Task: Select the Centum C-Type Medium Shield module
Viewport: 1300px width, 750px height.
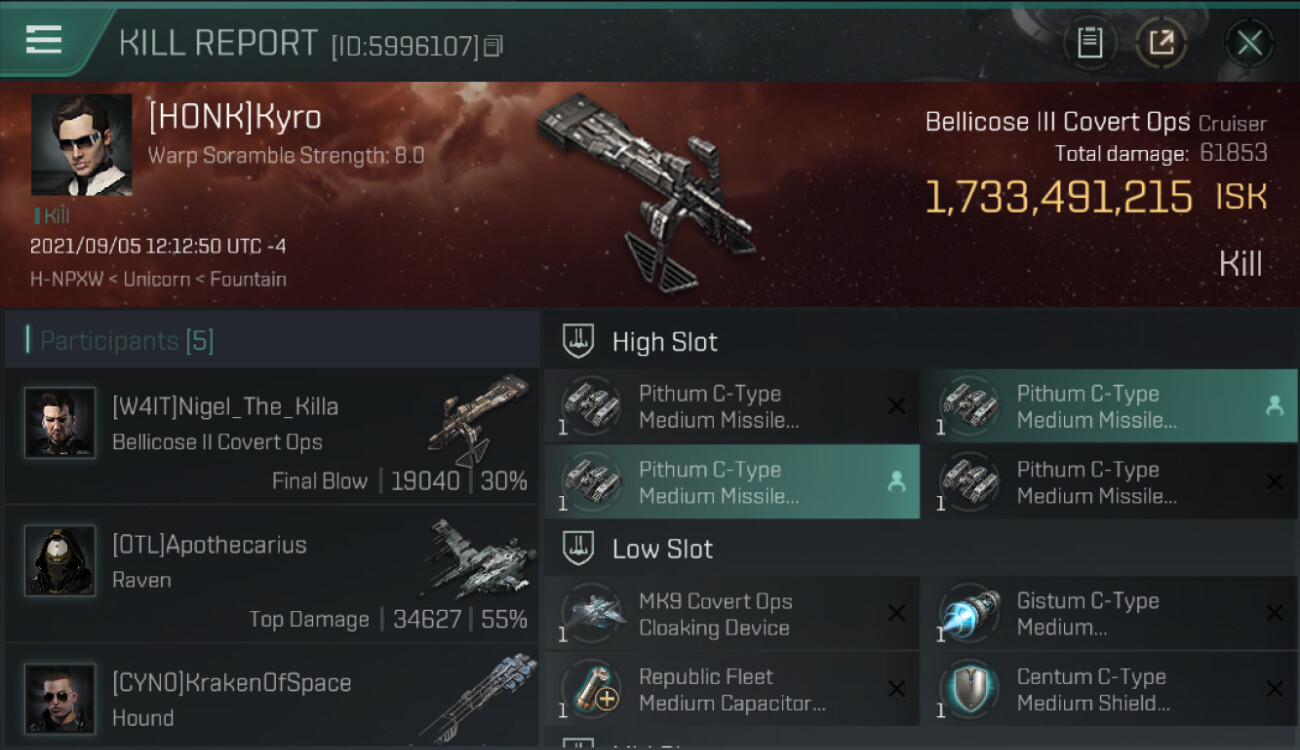Action: pos(1109,689)
